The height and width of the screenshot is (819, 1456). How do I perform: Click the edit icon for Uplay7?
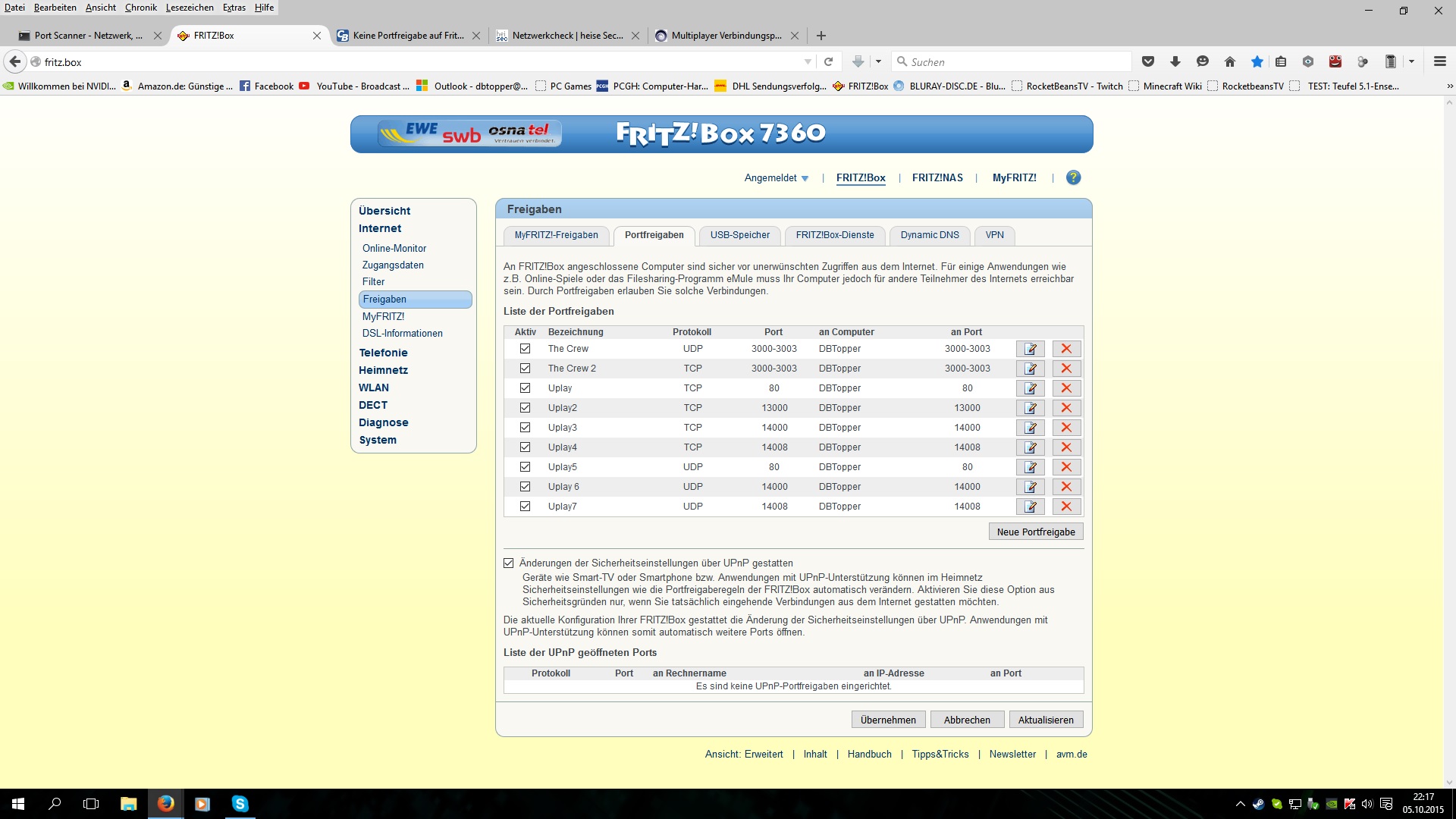coord(1031,507)
